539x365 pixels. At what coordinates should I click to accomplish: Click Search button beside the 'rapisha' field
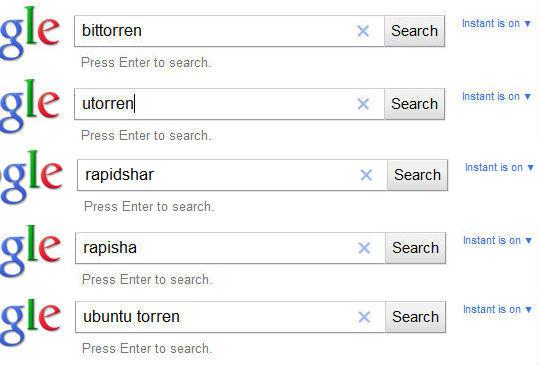click(x=415, y=248)
